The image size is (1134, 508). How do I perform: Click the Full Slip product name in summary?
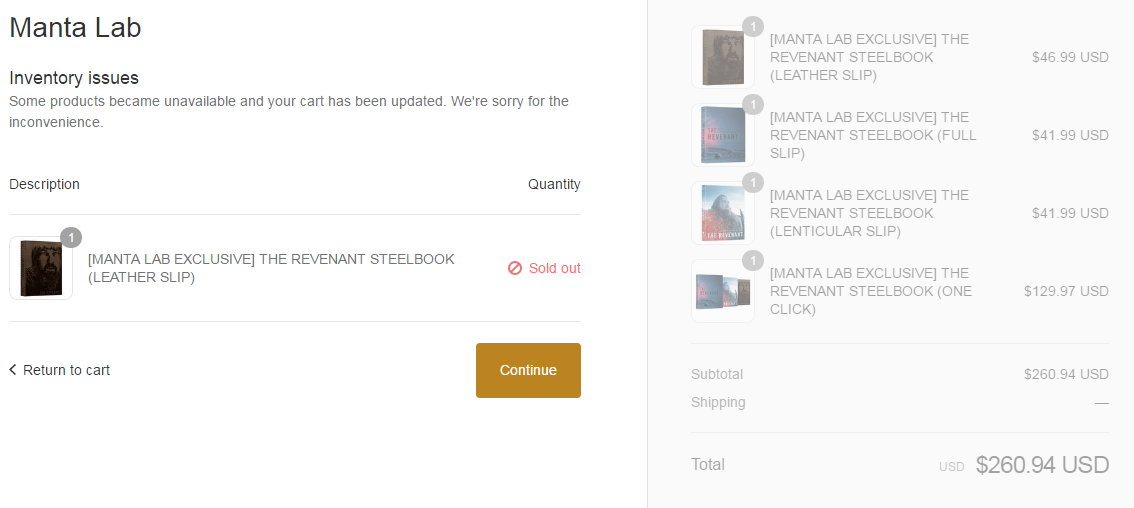pyautogui.click(x=872, y=135)
